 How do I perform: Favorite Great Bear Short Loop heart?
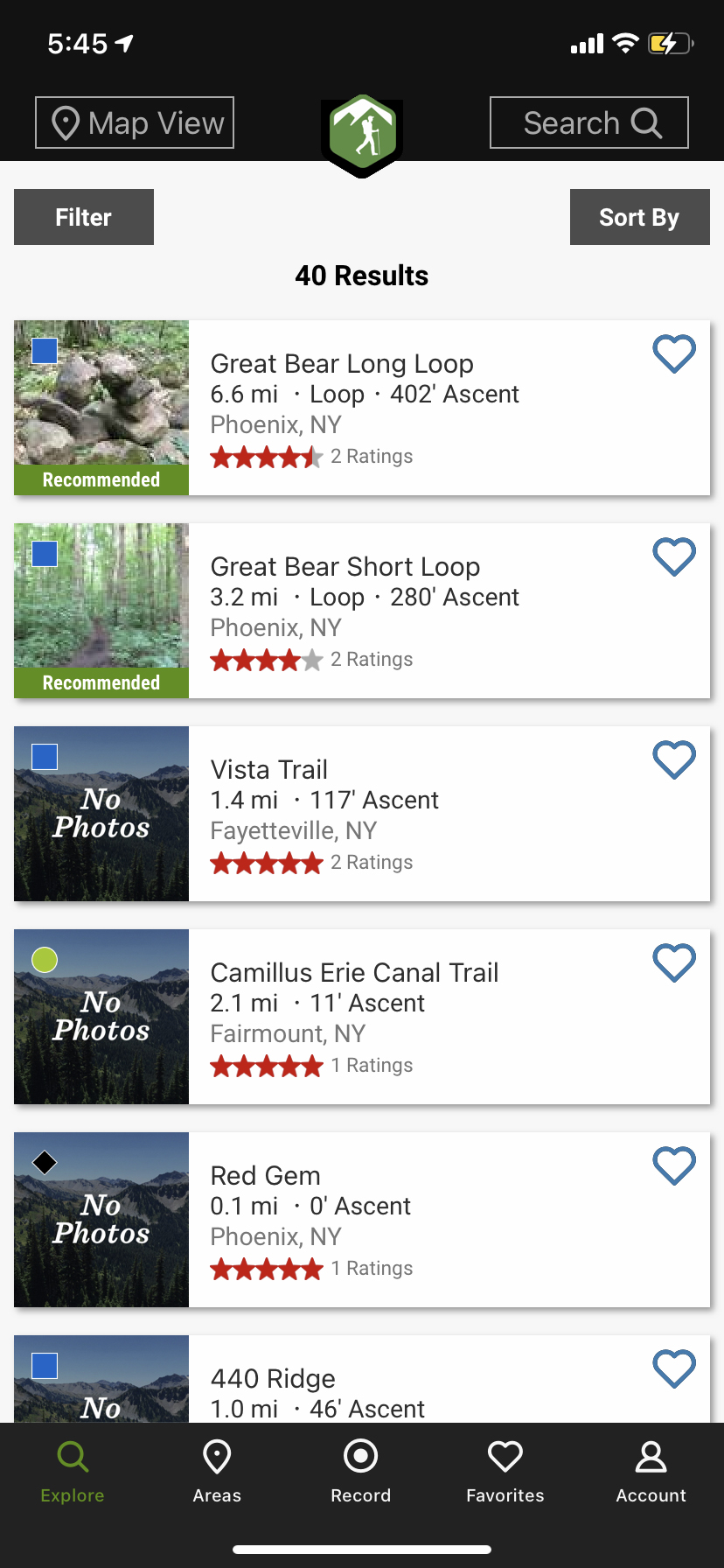[674, 557]
